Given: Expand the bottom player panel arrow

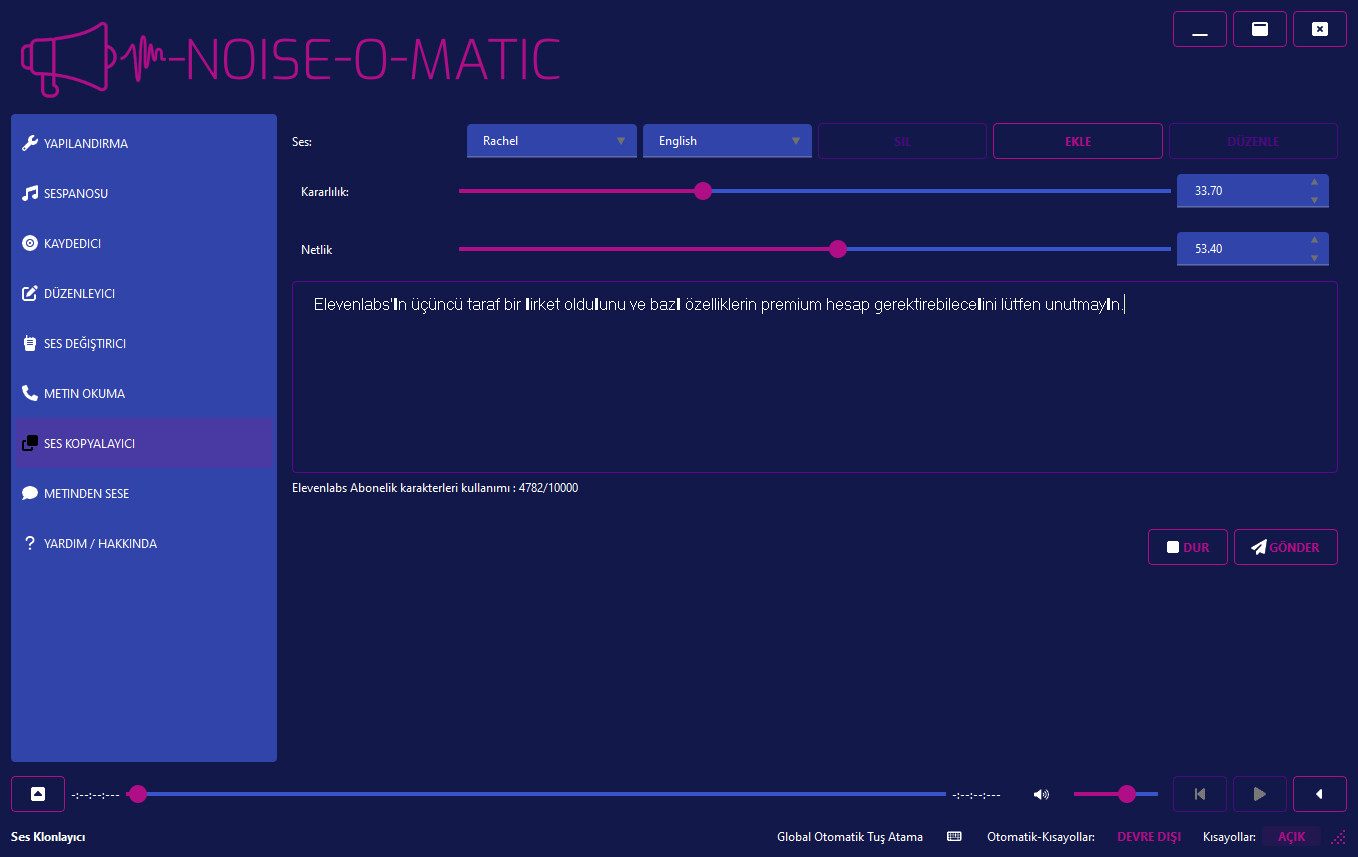Looking at the screenshot, I should pyautogui.click(x=38, y=794).
